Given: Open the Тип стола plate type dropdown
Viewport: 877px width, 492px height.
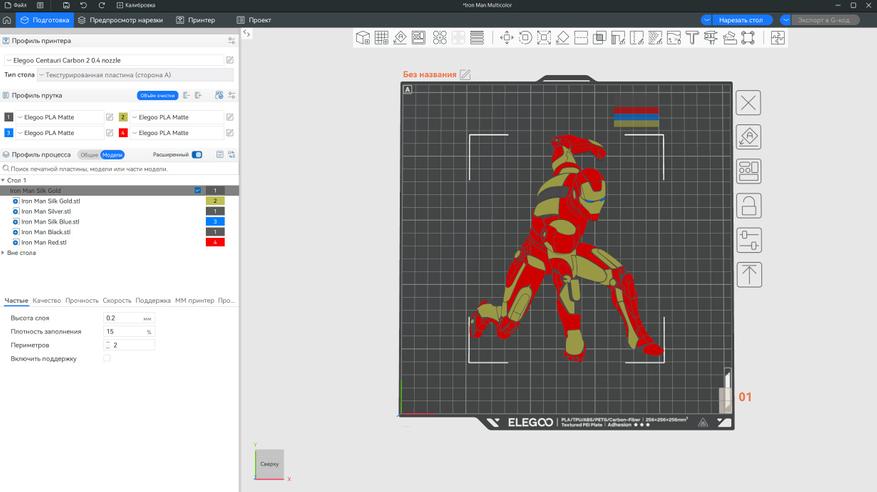Looking at the screenshot, I should (x=134, y=75).
